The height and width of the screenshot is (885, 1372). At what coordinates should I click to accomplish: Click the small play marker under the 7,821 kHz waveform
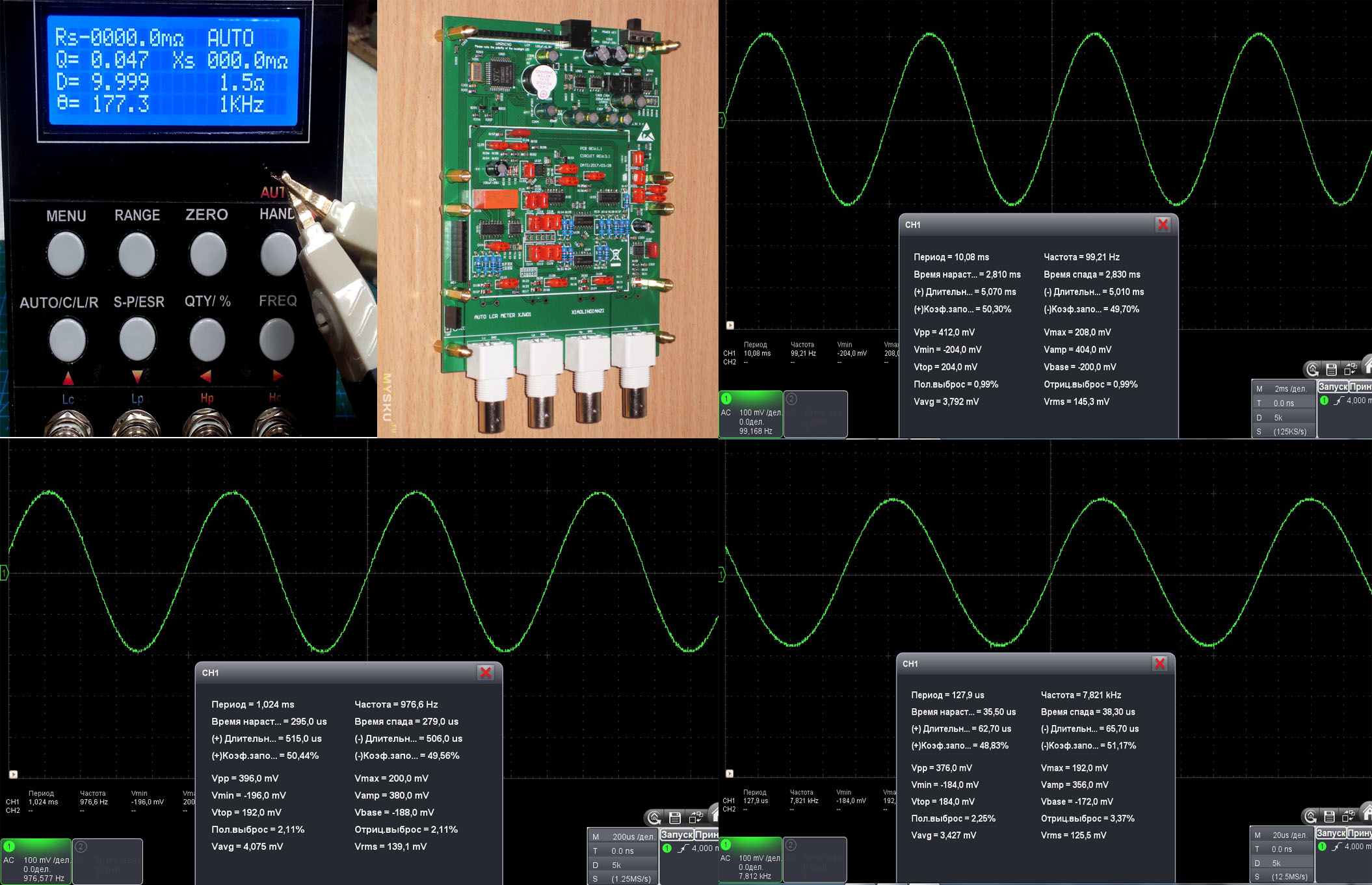click(730, 773)
